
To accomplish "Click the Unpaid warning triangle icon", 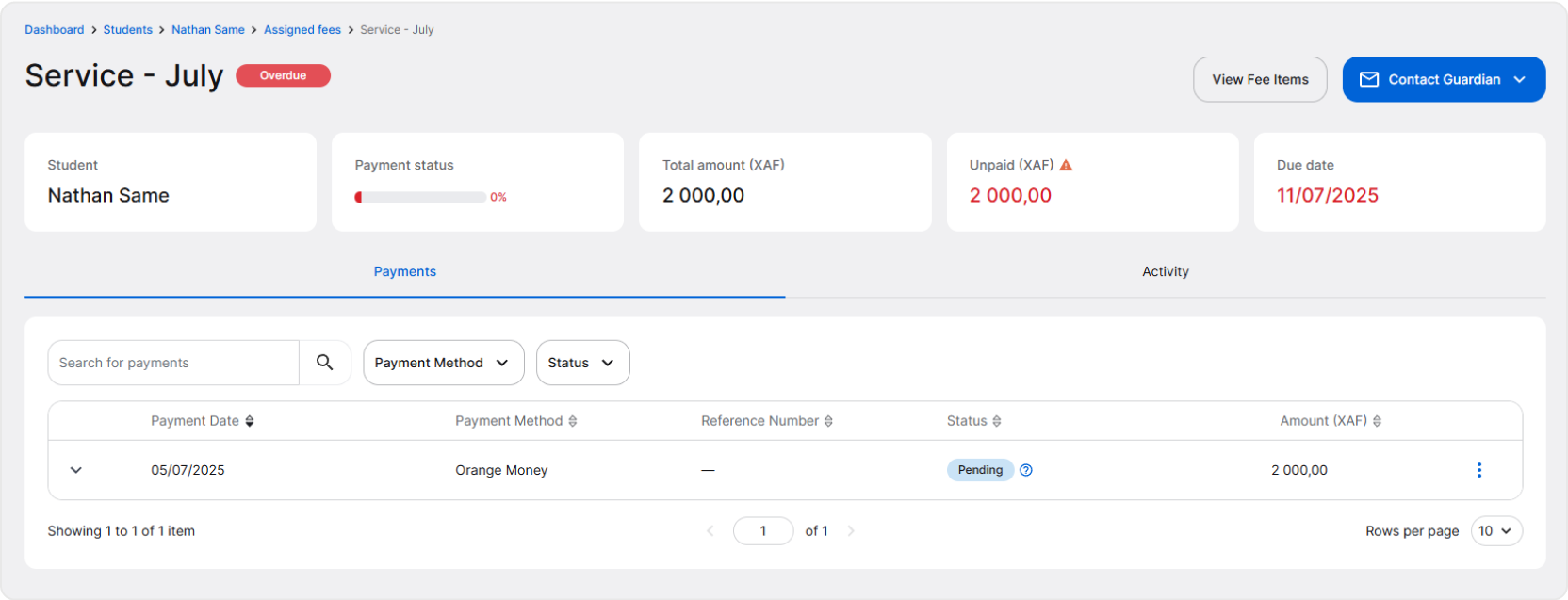I will pyautogui.click(x=1066, y=165).
